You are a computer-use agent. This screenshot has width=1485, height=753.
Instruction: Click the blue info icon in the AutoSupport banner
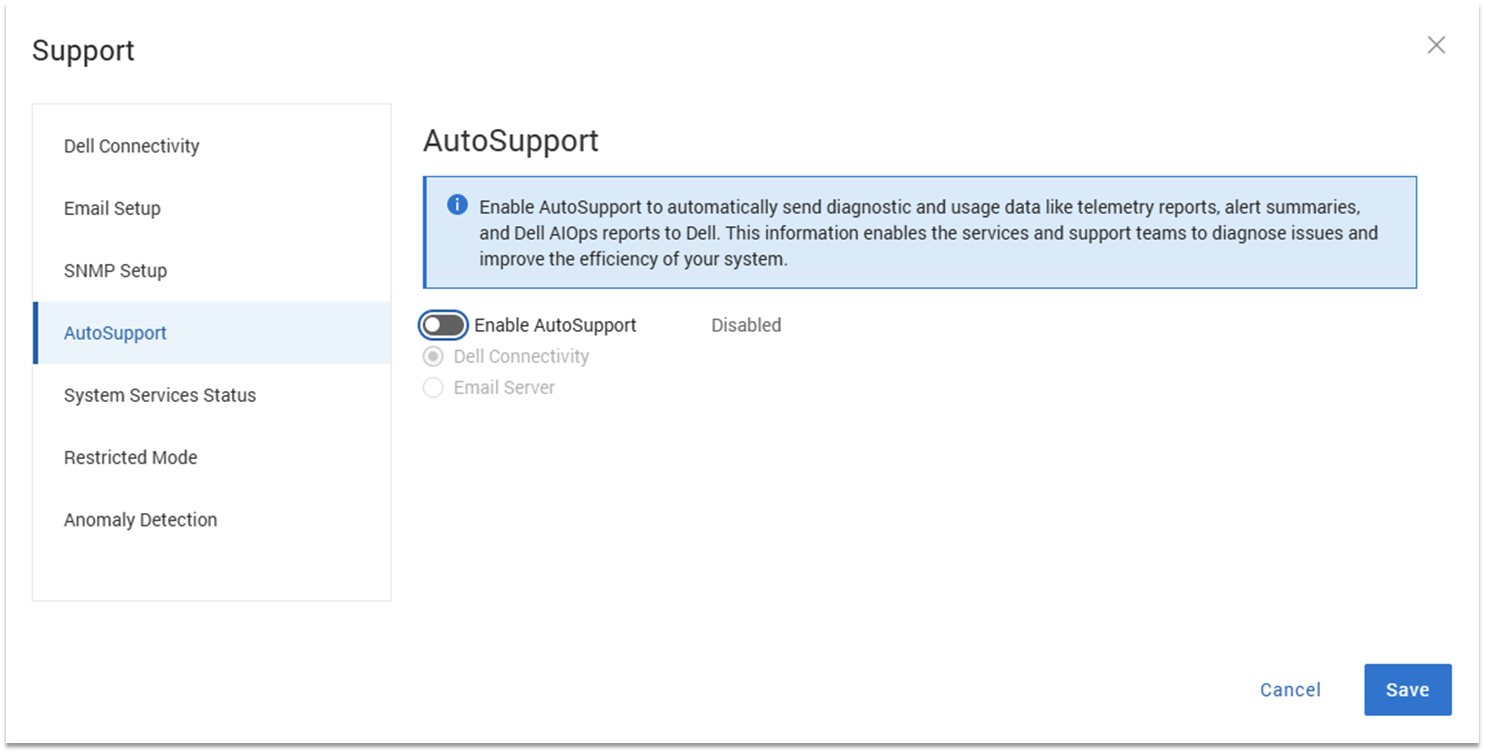click(456, 205)
